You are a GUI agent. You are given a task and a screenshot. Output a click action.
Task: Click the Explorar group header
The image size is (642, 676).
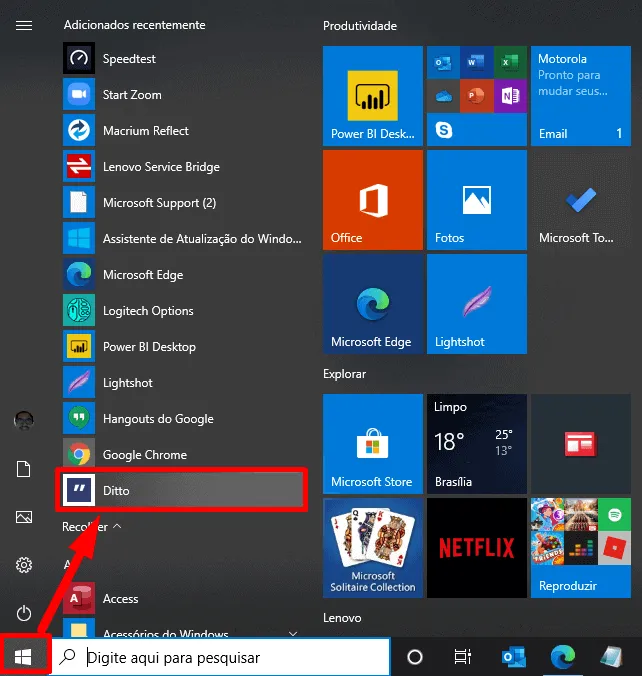pos(344,374)
